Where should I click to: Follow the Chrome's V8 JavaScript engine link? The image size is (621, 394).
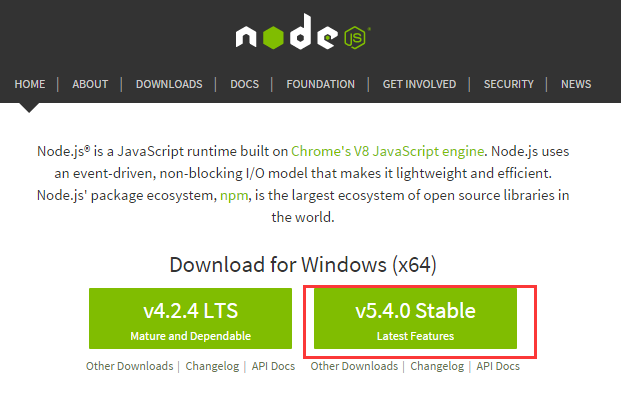387,151
